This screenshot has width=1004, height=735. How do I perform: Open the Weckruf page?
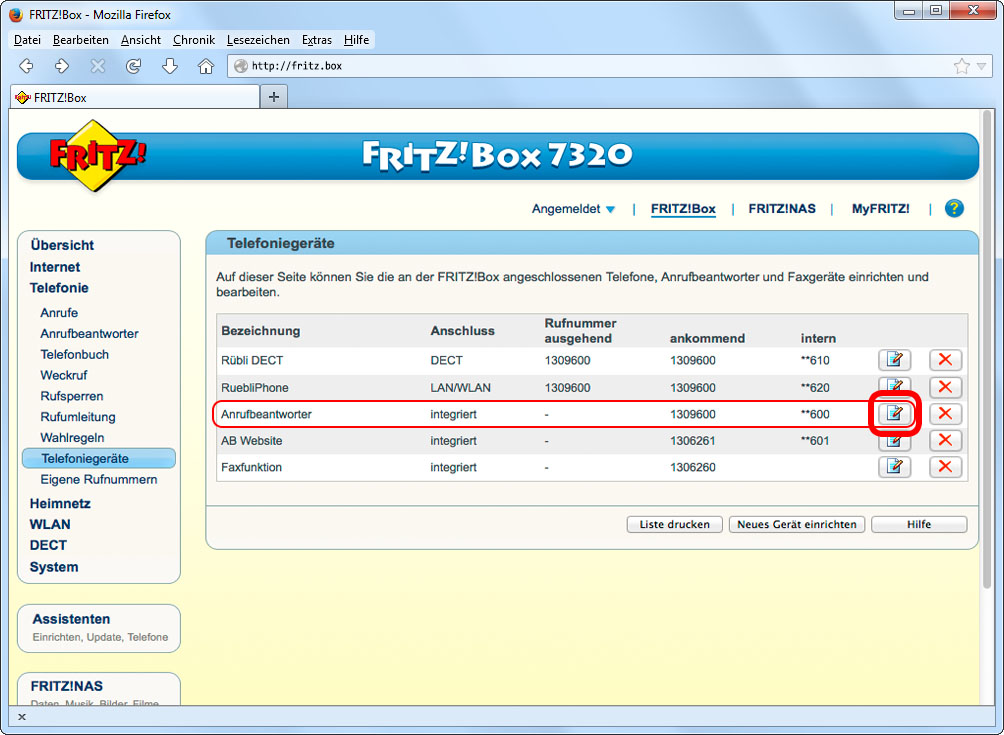[x=63, y=375]
